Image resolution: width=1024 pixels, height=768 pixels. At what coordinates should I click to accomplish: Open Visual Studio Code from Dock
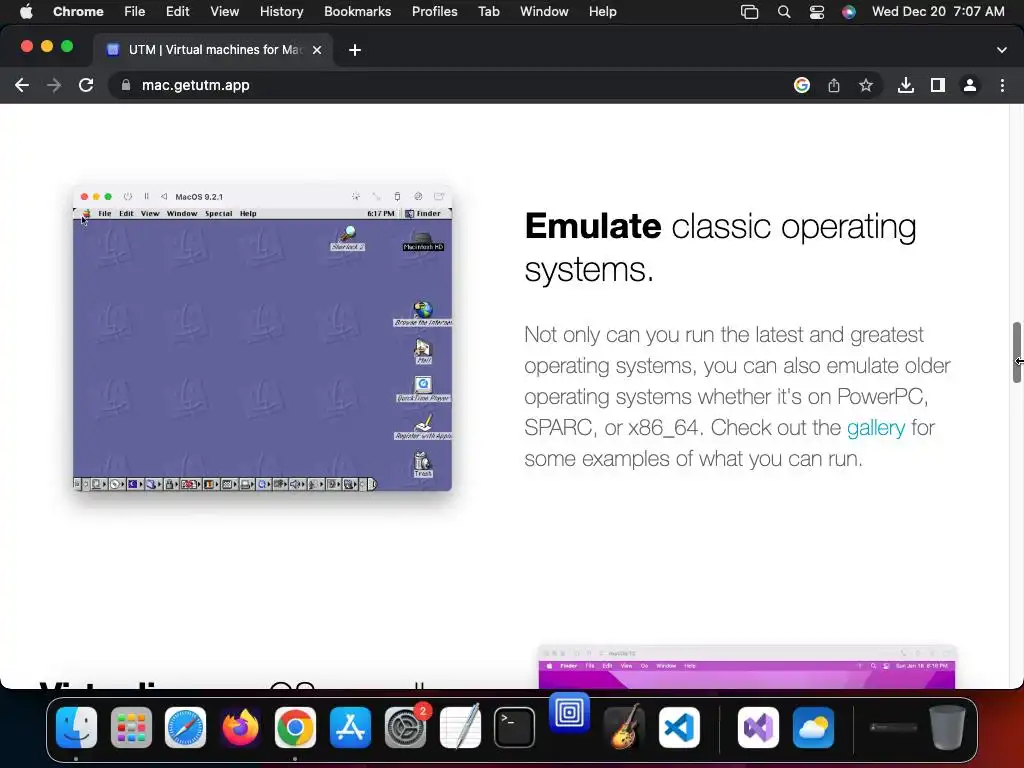click(679, 727)
